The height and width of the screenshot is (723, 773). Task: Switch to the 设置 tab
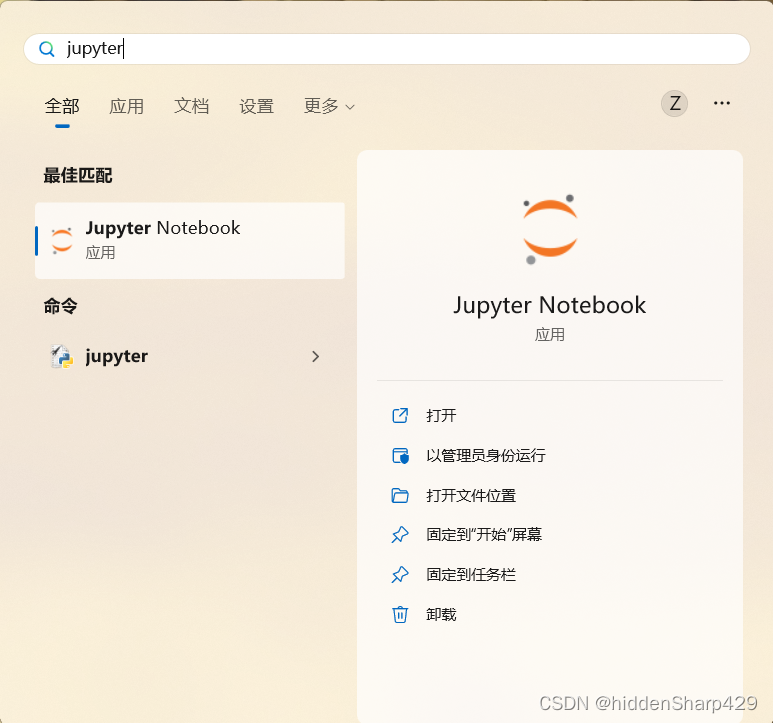256,106
